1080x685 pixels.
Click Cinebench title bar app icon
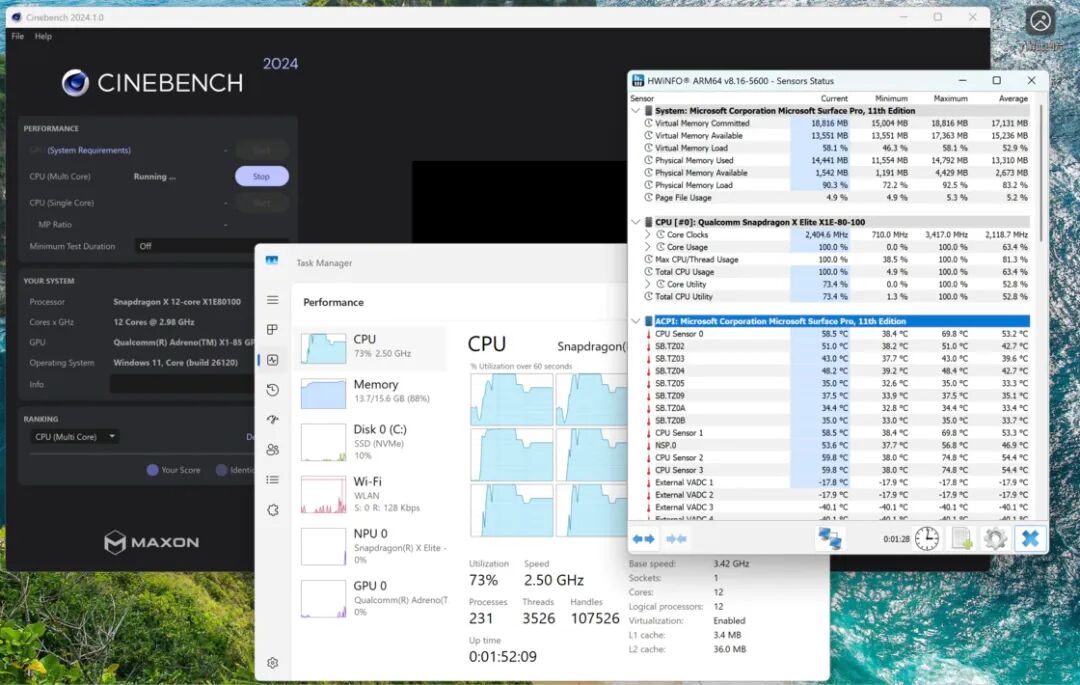[17, 17]
